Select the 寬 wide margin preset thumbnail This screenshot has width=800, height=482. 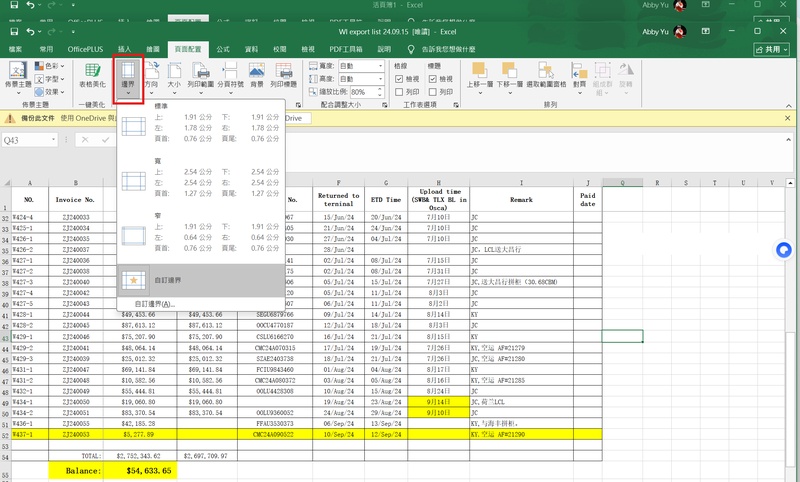pos(134,181)
